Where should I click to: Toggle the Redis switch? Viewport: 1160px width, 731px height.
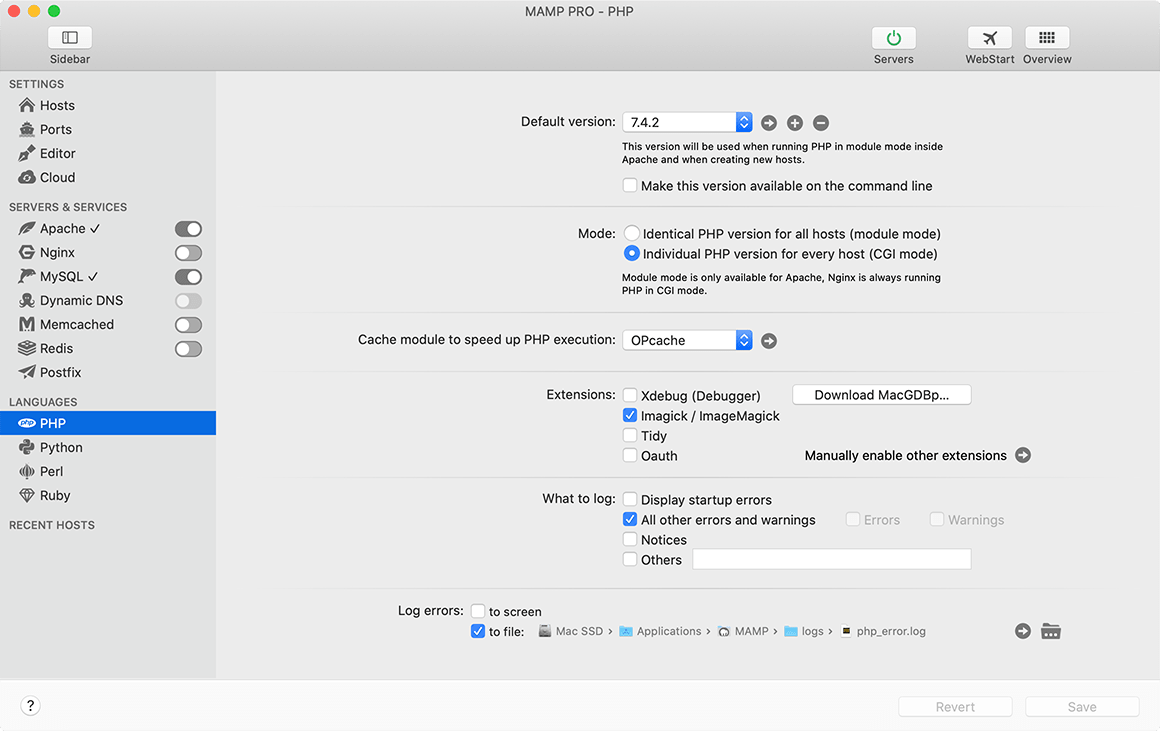click(x=188, y=348)
